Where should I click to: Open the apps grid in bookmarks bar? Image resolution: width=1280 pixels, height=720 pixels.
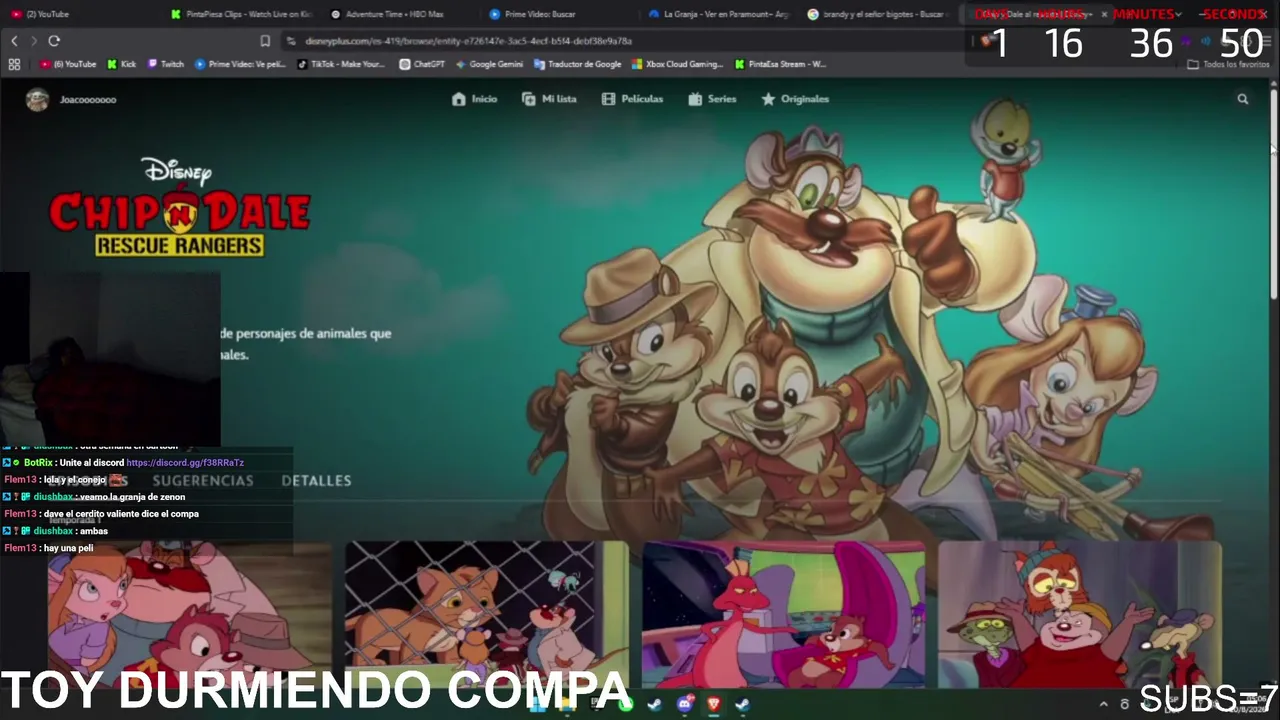14,64
